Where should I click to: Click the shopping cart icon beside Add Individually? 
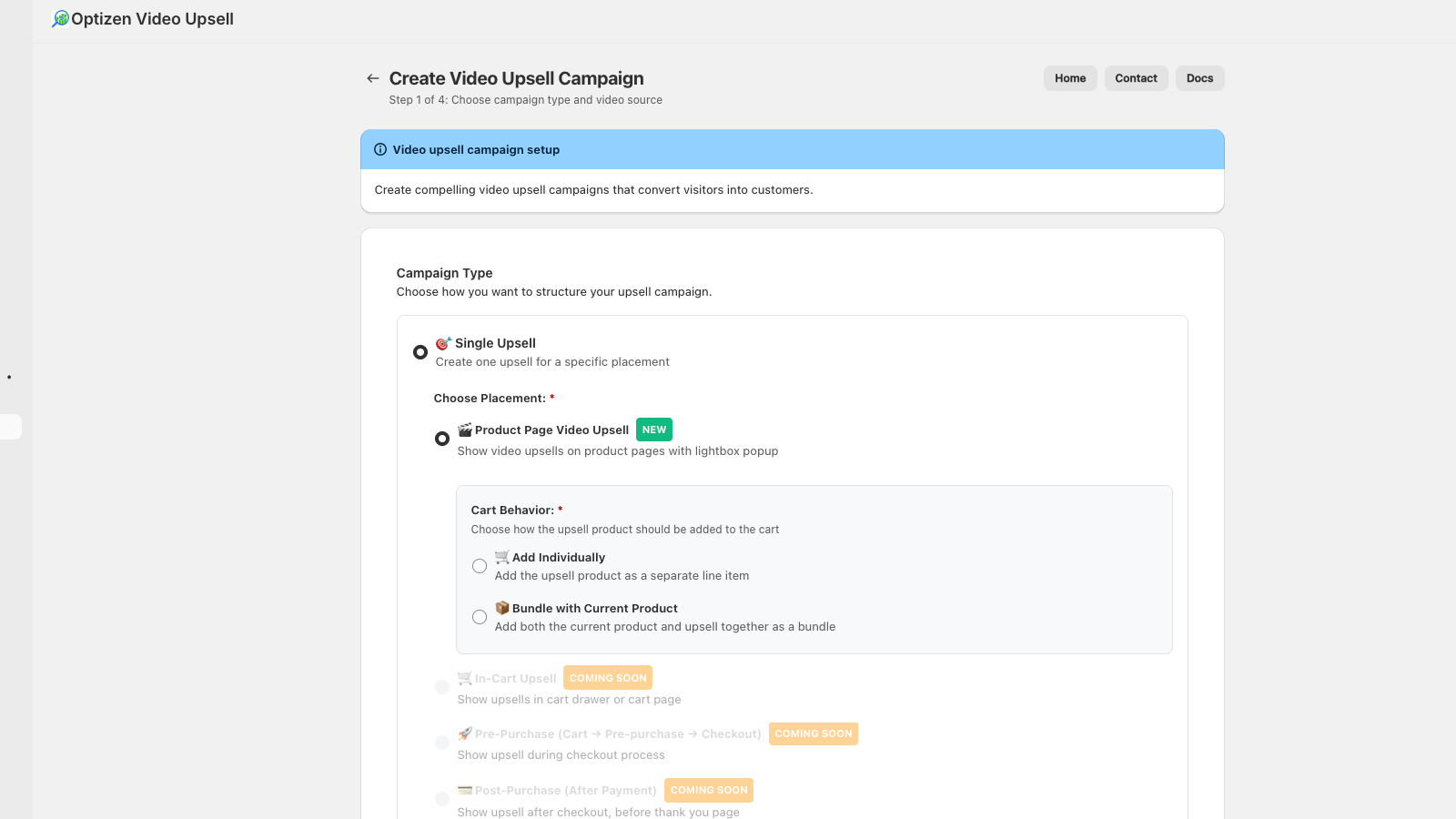pos(501,556)
